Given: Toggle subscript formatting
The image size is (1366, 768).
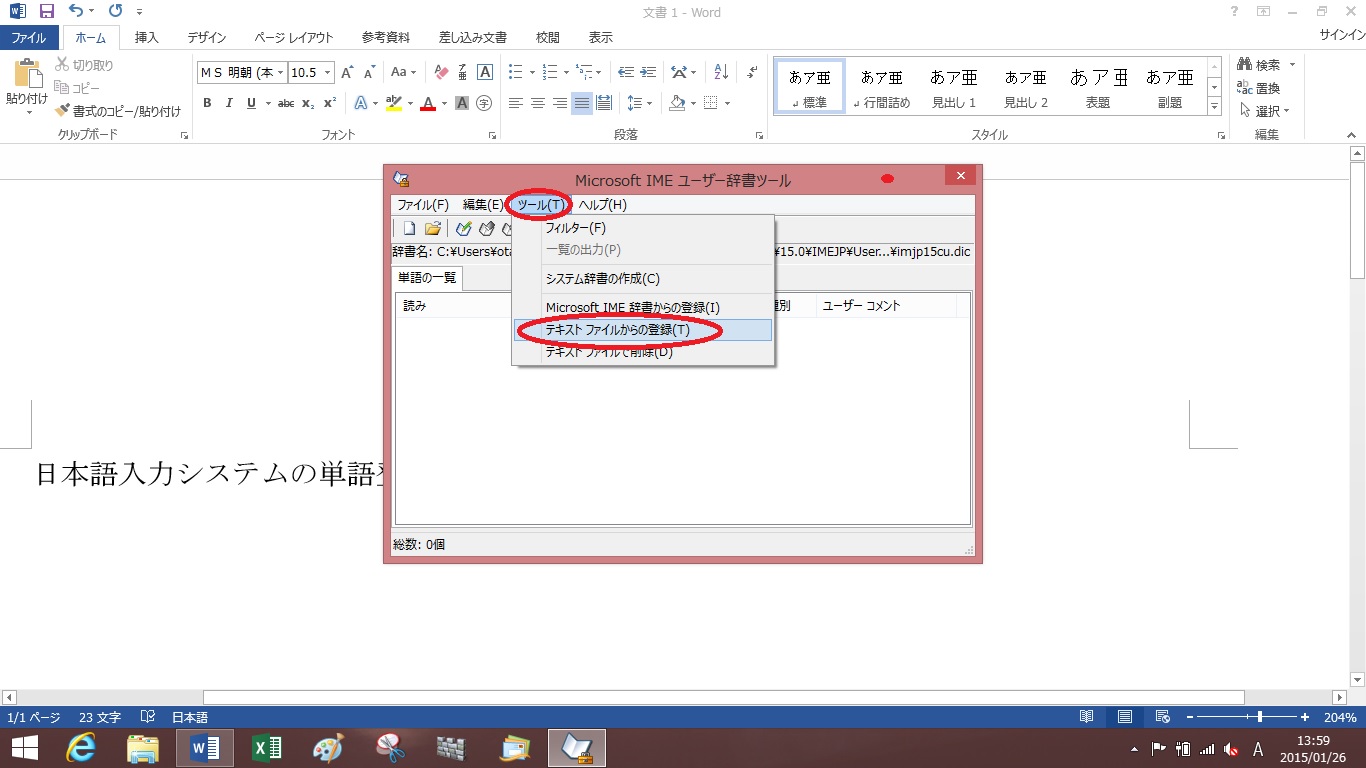Looking at the screenshot, I should [x=308, y=103].
